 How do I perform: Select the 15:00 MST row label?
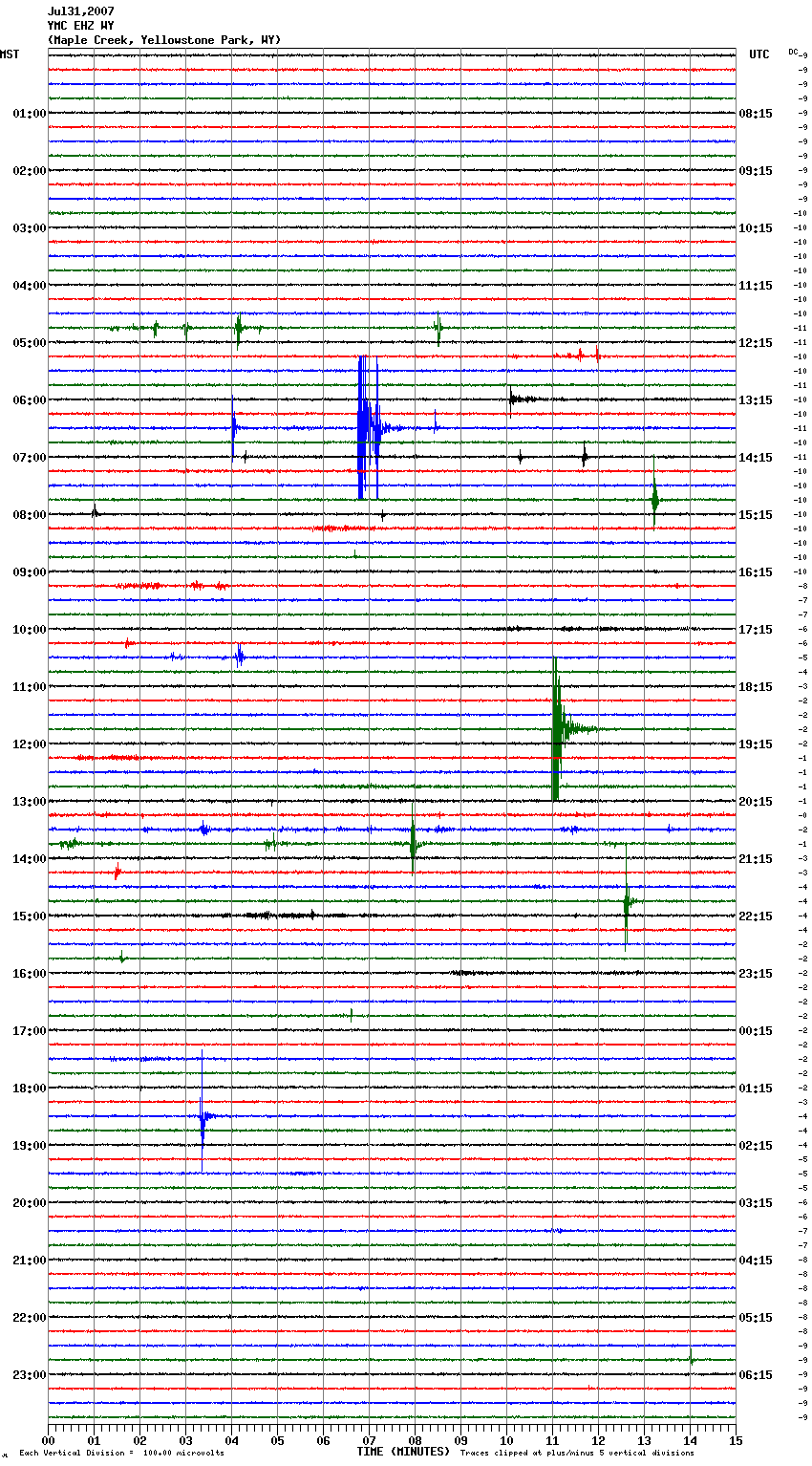coord(30,916)
